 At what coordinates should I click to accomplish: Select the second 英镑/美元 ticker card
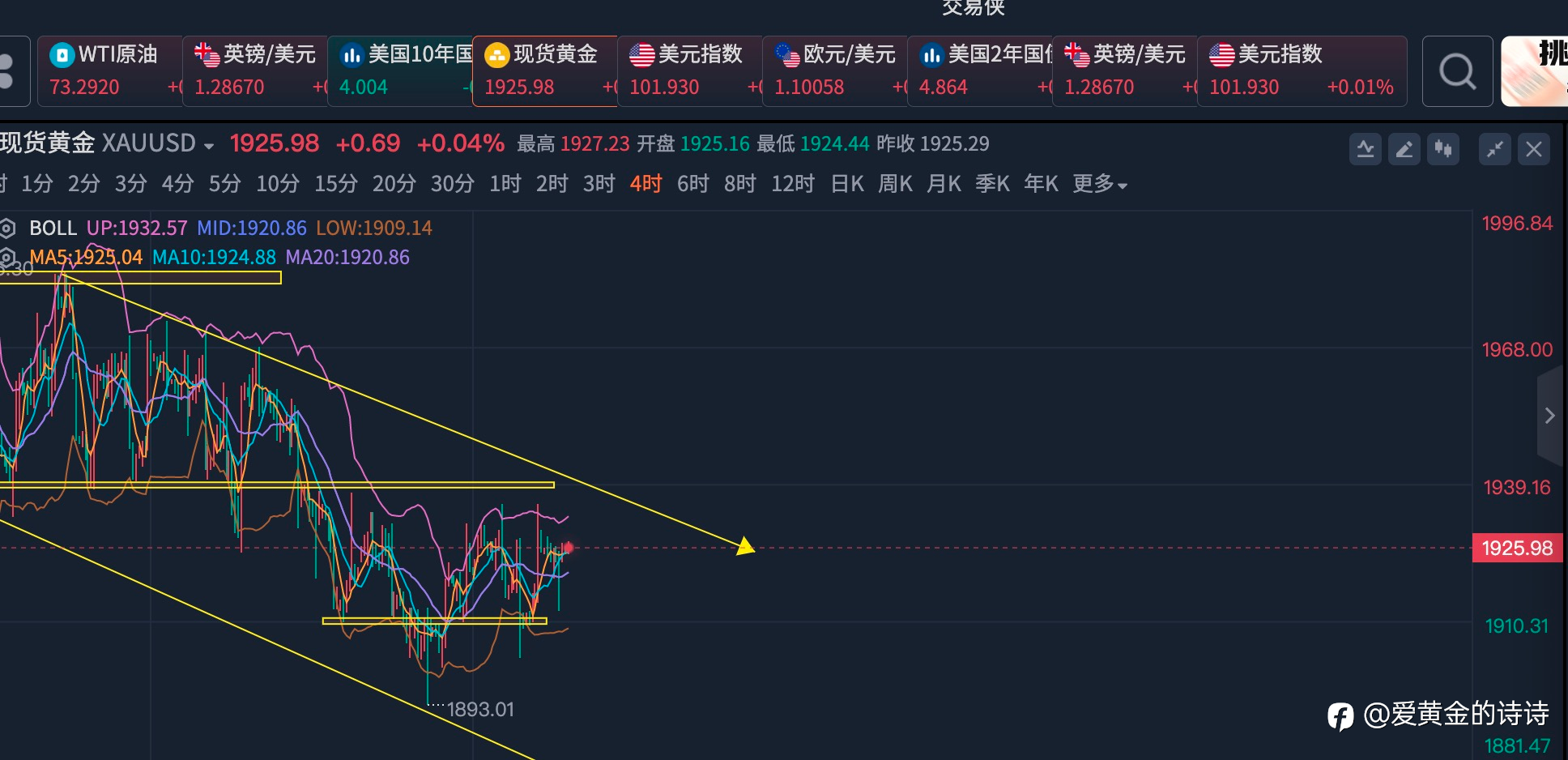point(1124,71)
